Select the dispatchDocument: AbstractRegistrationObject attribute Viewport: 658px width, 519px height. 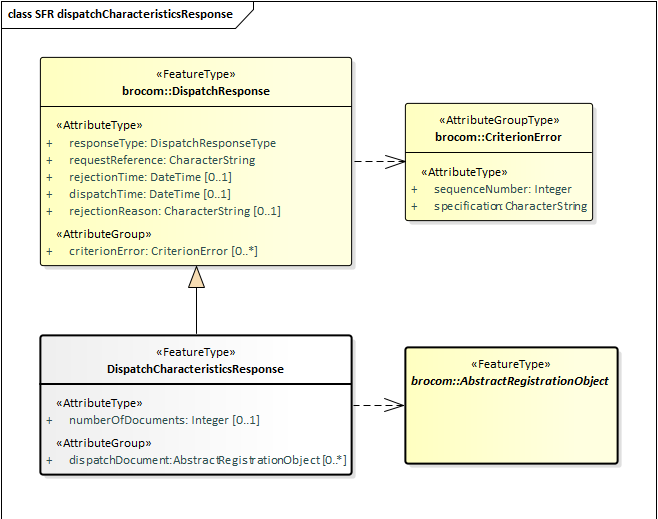coord(208,460)
